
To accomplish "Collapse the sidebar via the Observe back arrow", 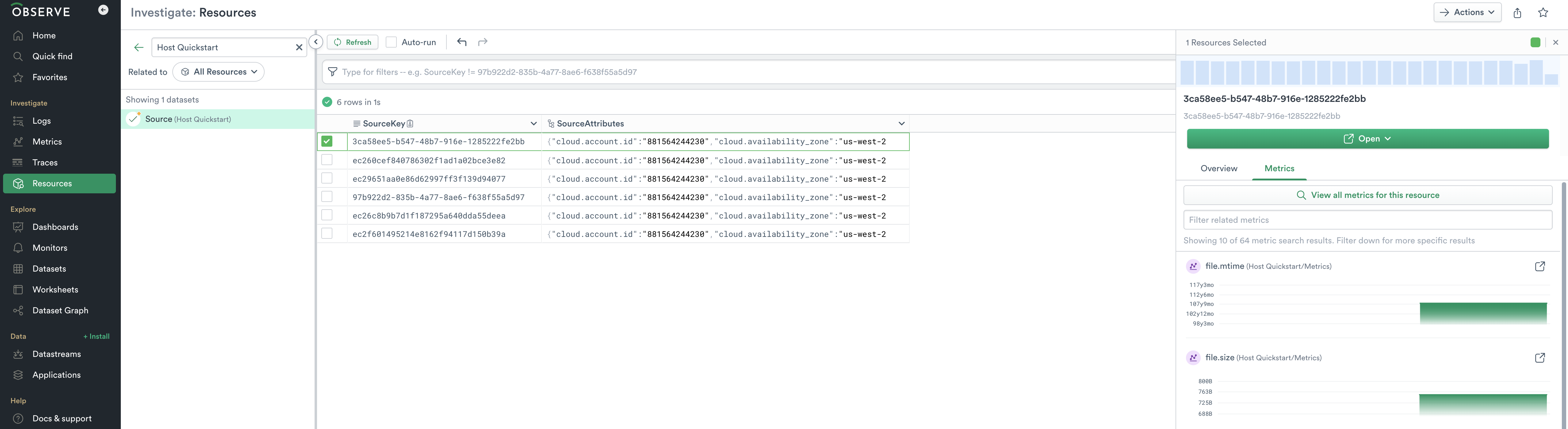I will (x=103, y=10).
